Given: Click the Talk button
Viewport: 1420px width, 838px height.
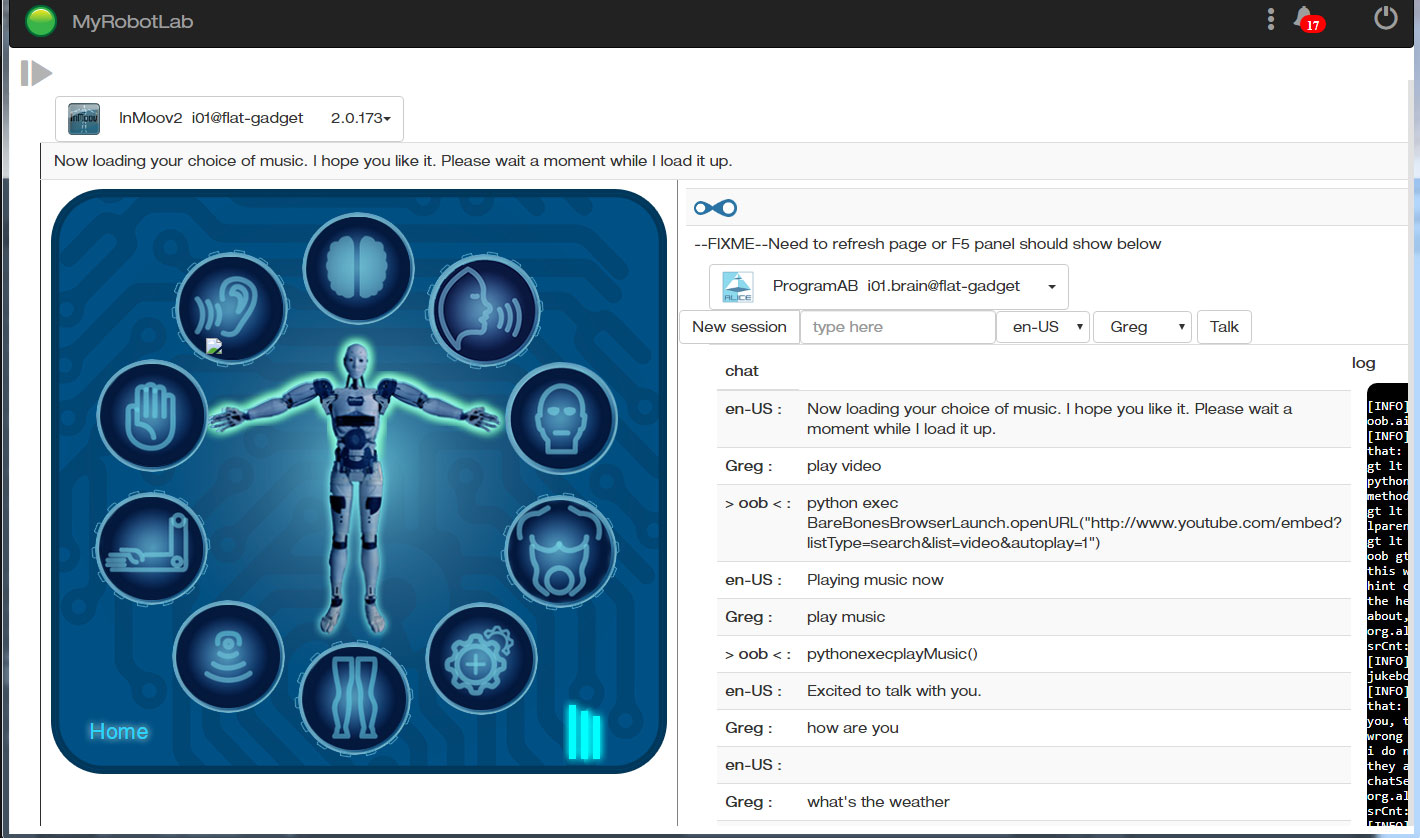Looking at the screenshot, I should (x=1224, y=327).
